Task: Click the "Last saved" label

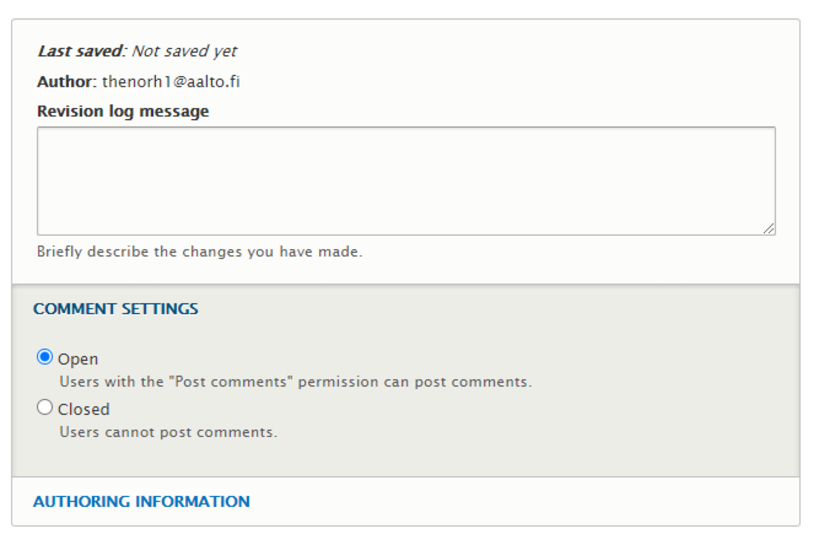Action: [81, 51]
